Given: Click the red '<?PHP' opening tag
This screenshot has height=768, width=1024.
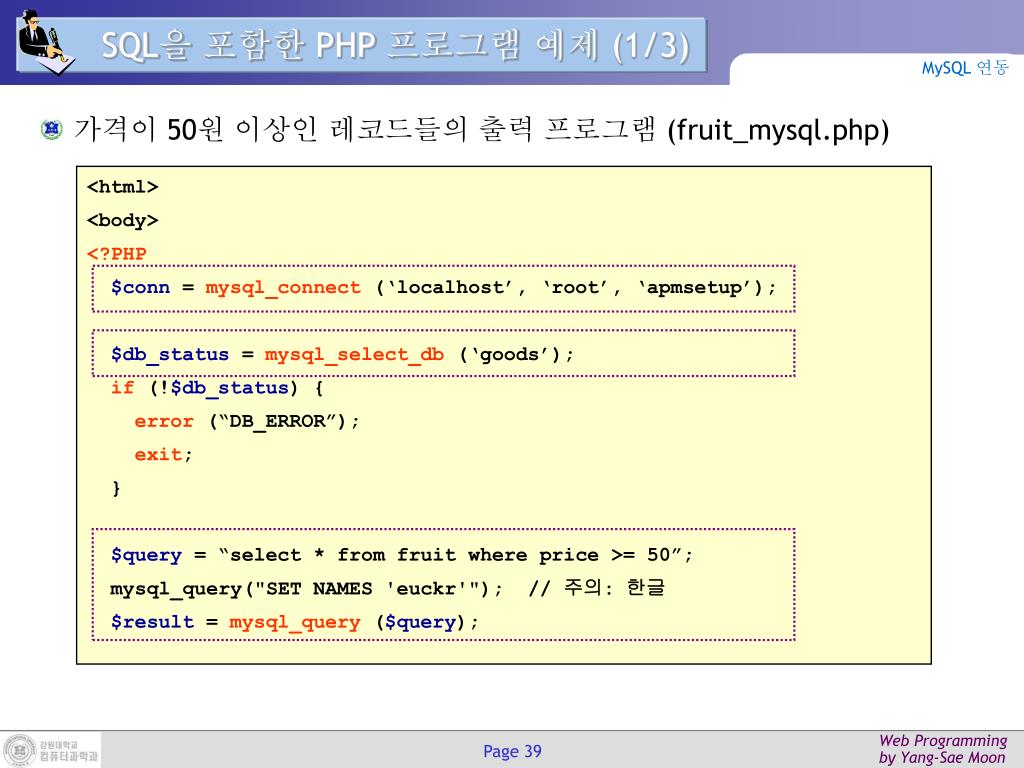Looking at the screenshot, I should pyautogui.click(x=117, y=254).
